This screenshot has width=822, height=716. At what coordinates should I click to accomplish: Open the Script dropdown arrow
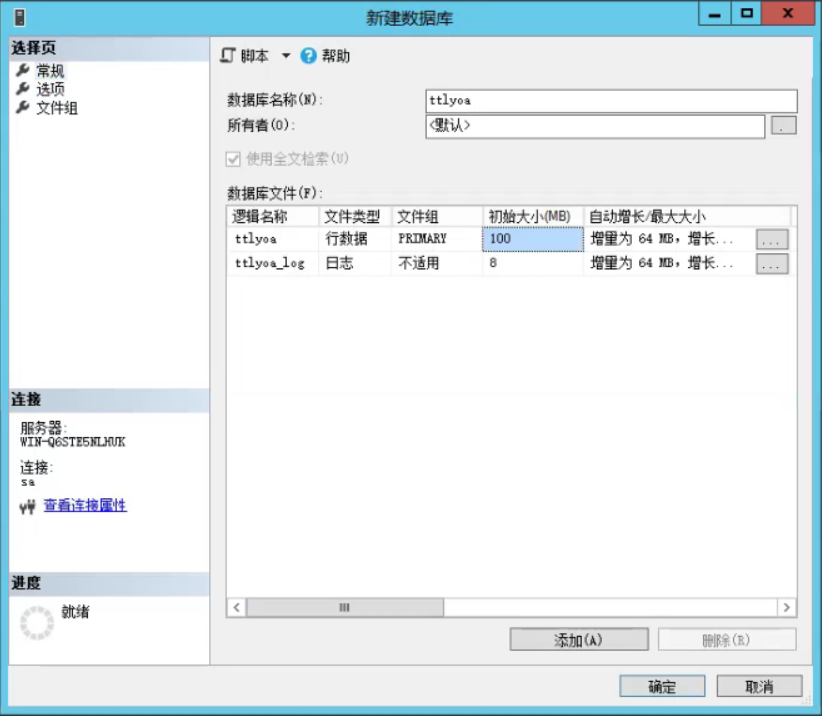pyautogui.click(x=286, y=56)
